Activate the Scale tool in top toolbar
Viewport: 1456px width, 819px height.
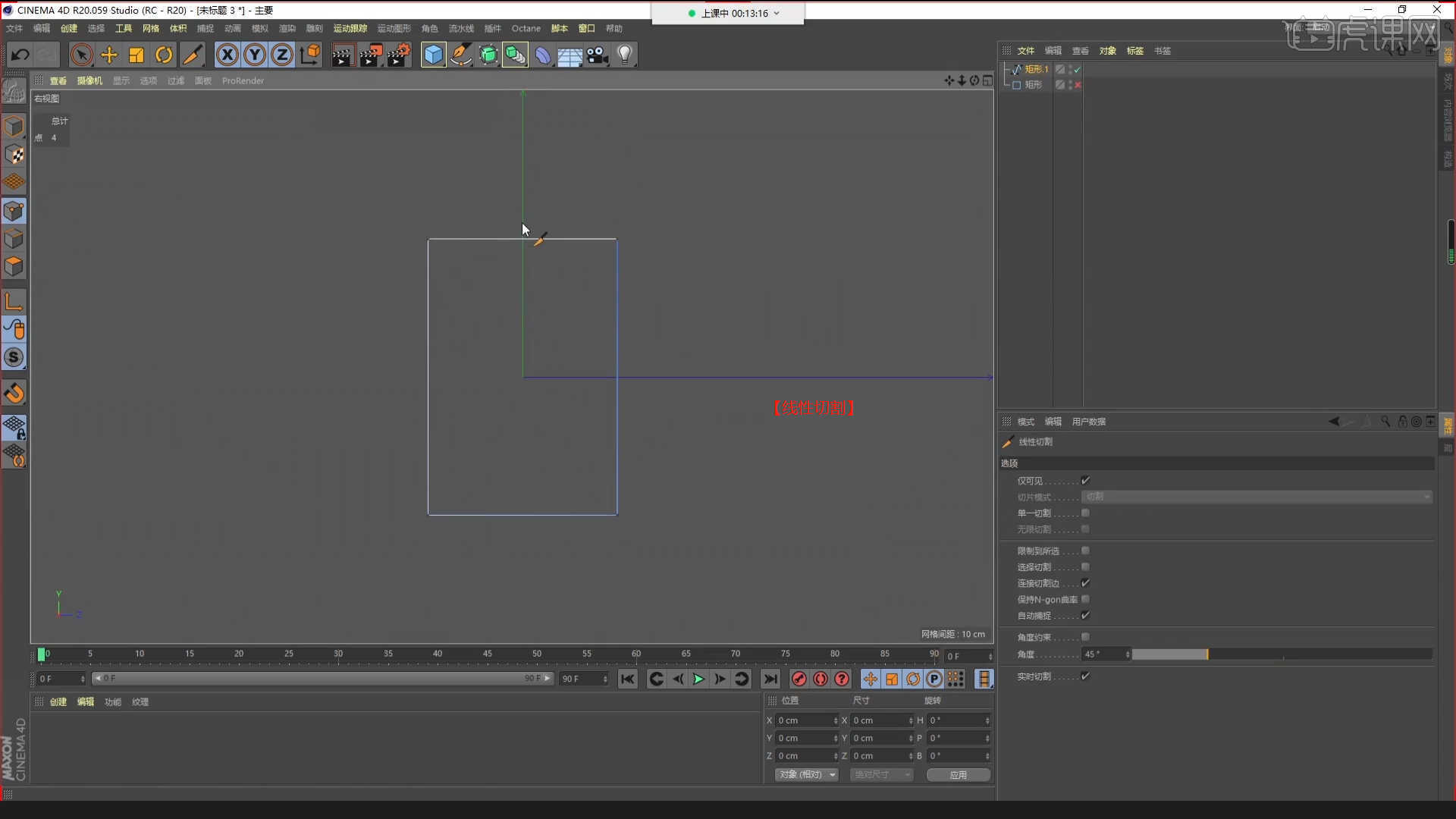136,55
